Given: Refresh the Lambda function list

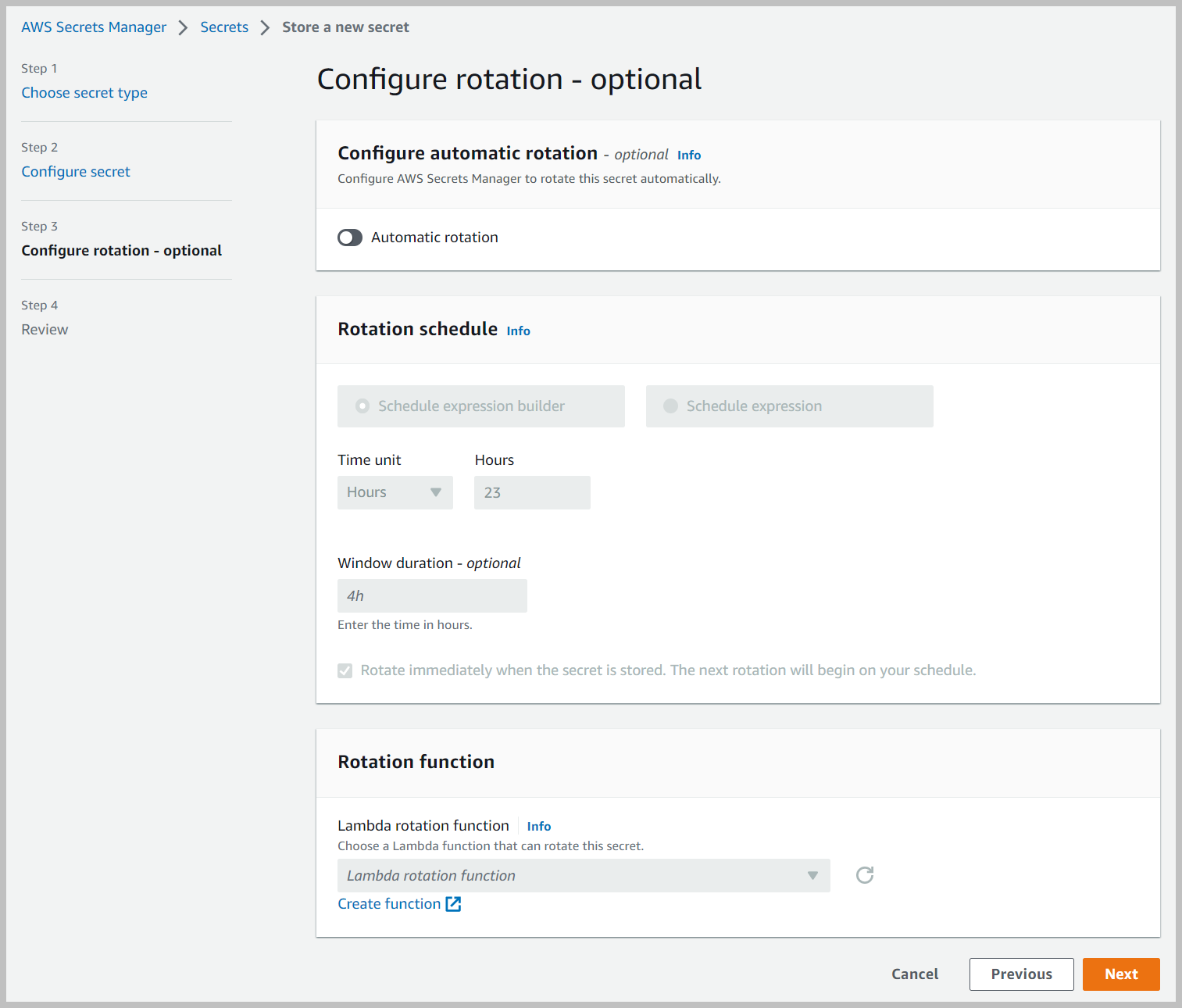Looking at the screenshot, I should 864,875.
